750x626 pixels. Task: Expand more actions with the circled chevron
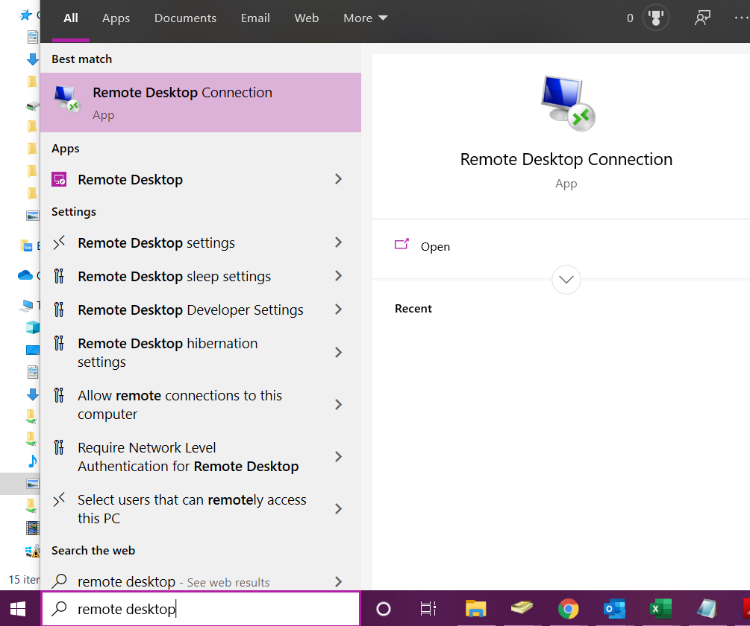point(566,280)
